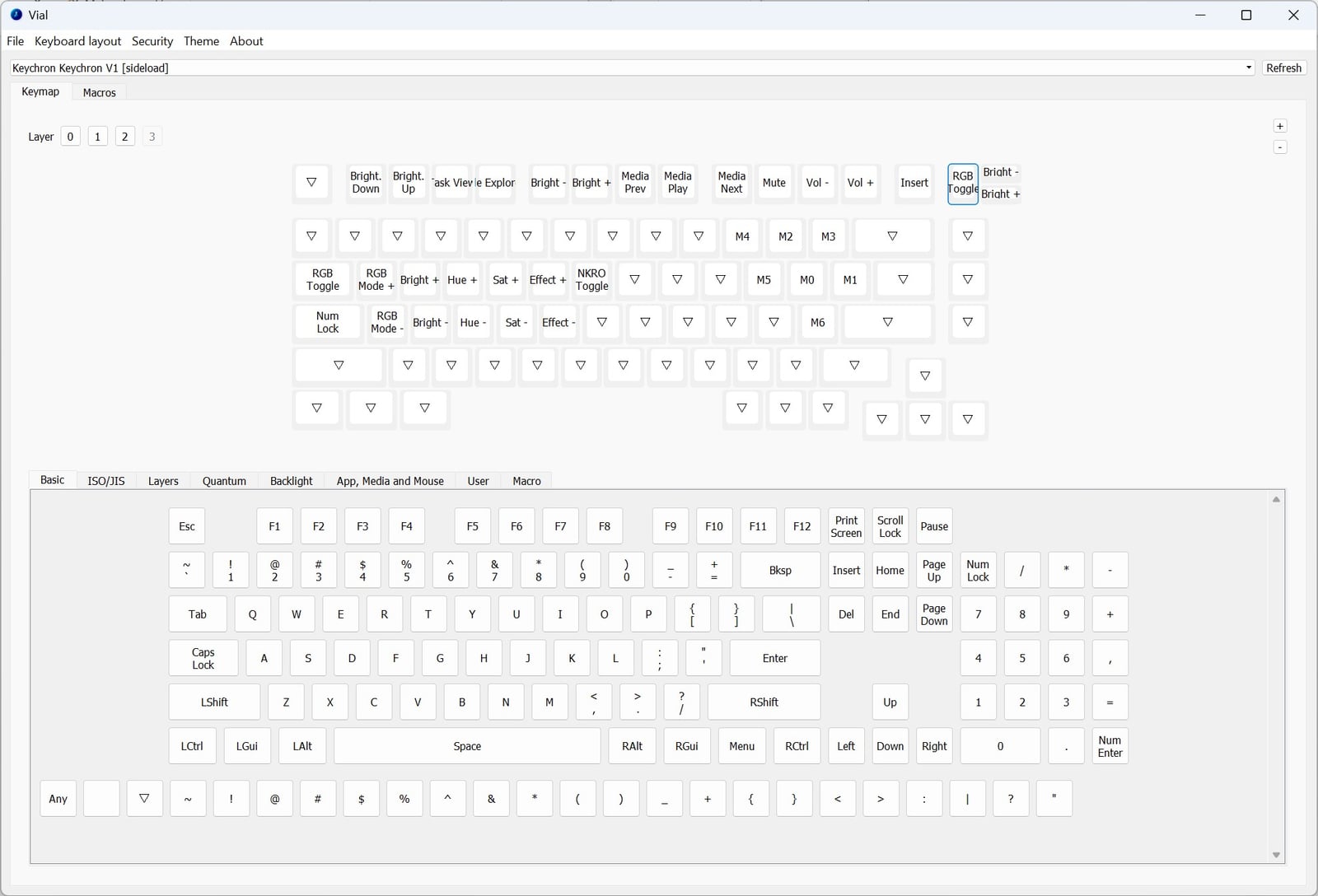1318x896 pixels.
Task: Select the Effect - key on keymap
Action: (559, 323)
